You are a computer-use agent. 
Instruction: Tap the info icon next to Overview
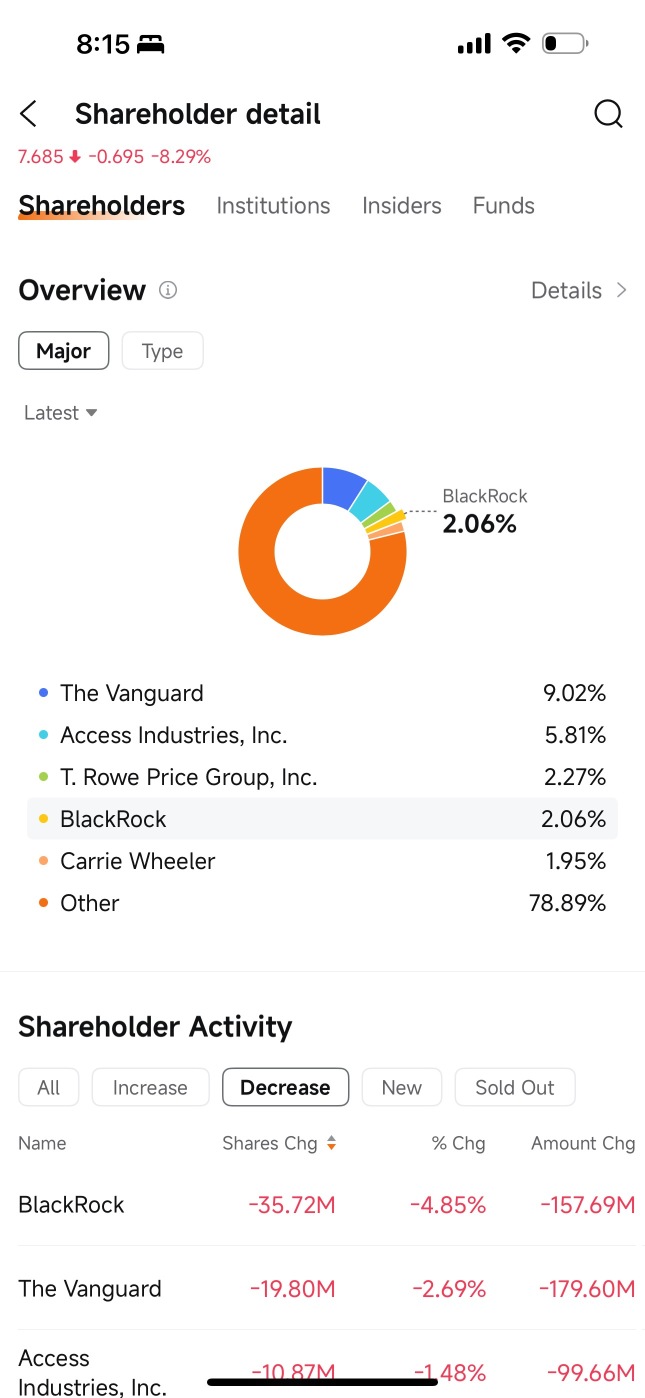(167, 290)
